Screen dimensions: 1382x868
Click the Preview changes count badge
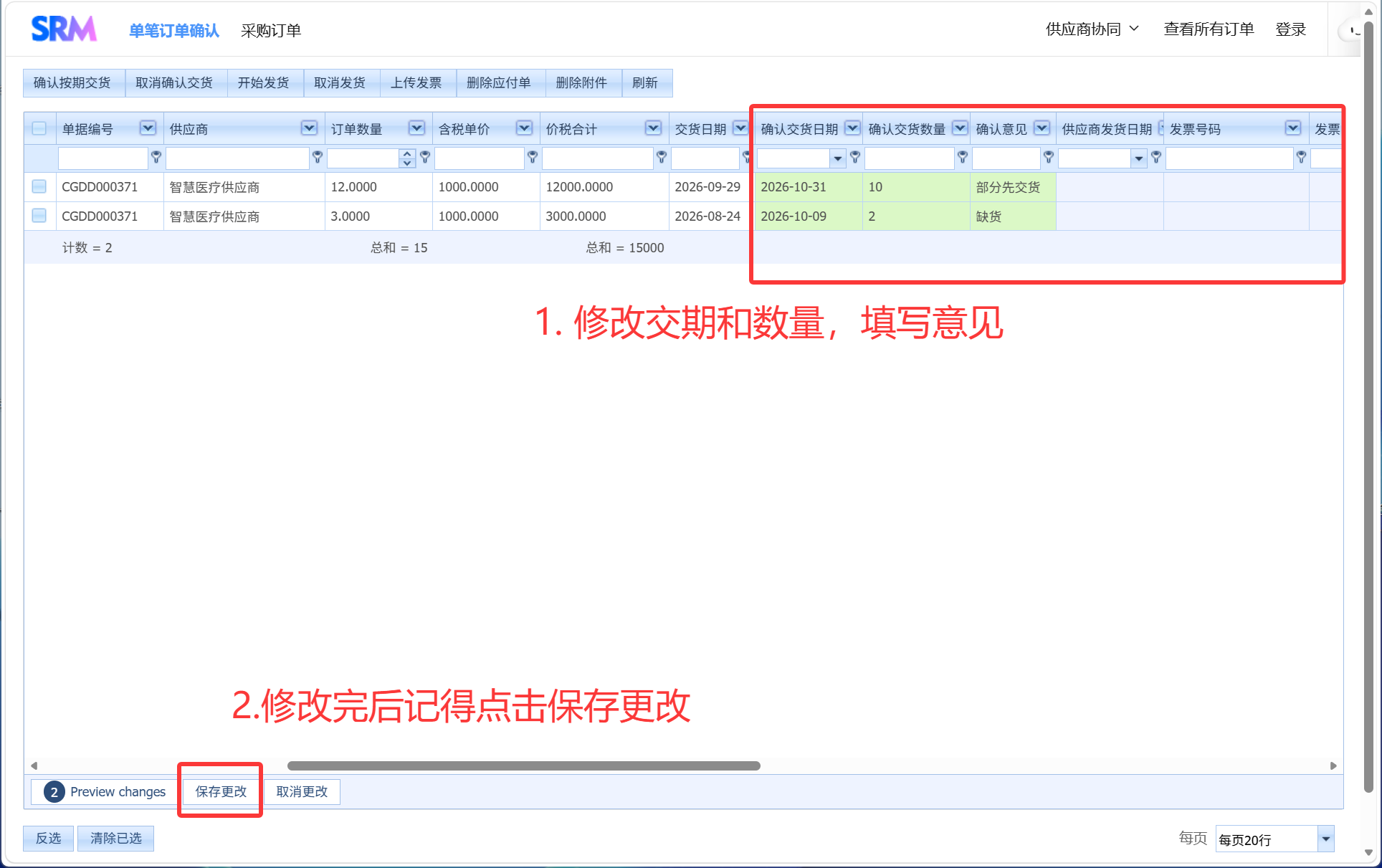54,792
